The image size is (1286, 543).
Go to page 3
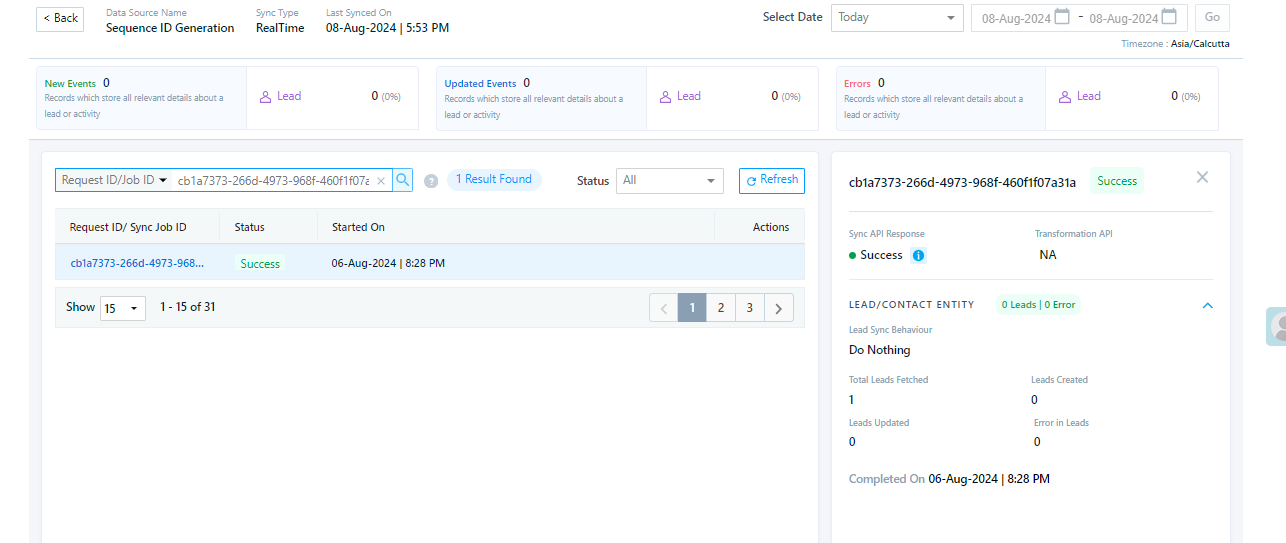pyautogui.click(x=750, y=308)
